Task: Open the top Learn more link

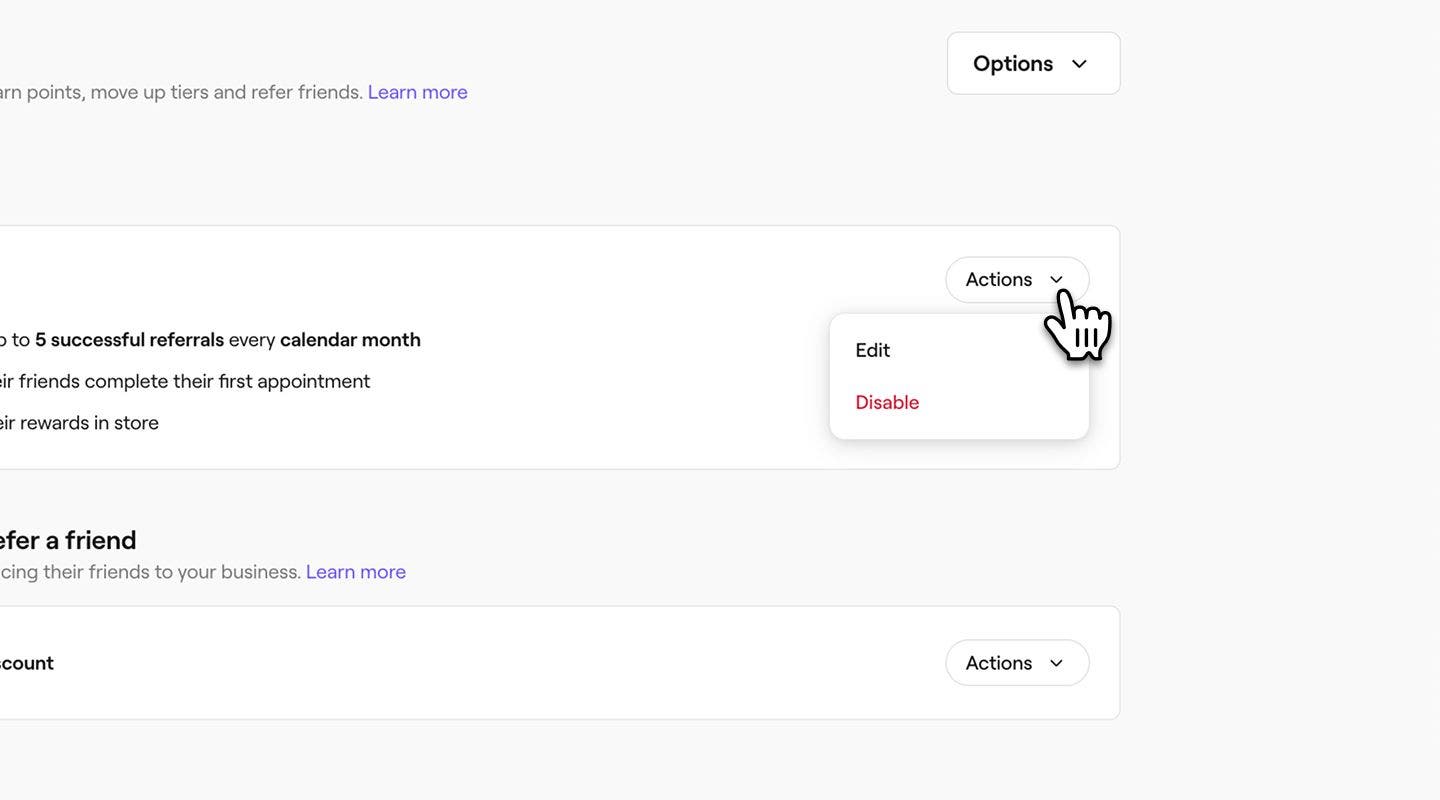Action: click(x=417, y=91)
